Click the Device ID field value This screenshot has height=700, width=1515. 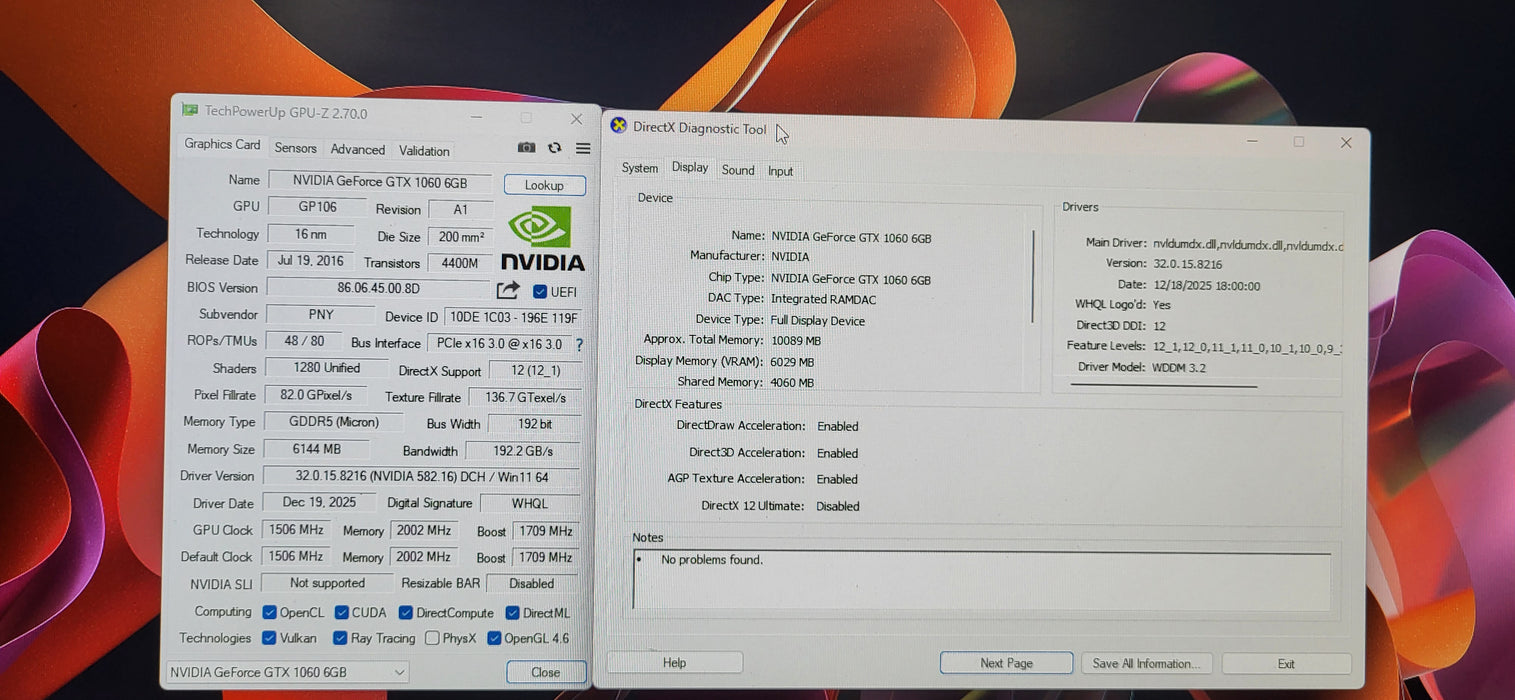tap(512, 317)
